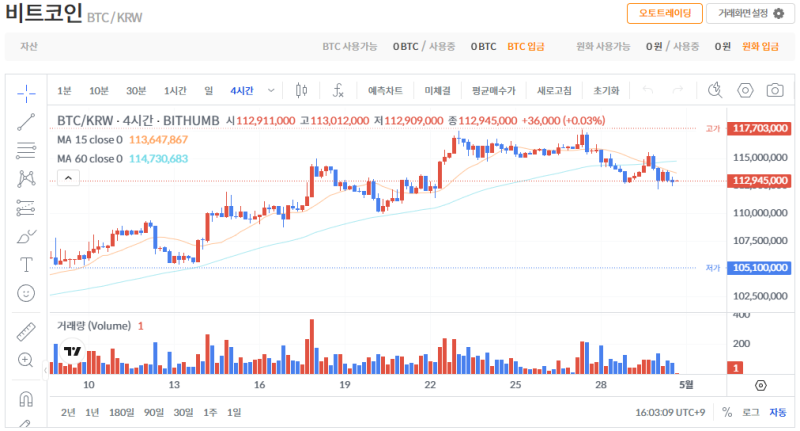This screenshot has width=800, height=431.
Task: Open quick search with lightning magnifier
Action: click(x=715, y=90)
